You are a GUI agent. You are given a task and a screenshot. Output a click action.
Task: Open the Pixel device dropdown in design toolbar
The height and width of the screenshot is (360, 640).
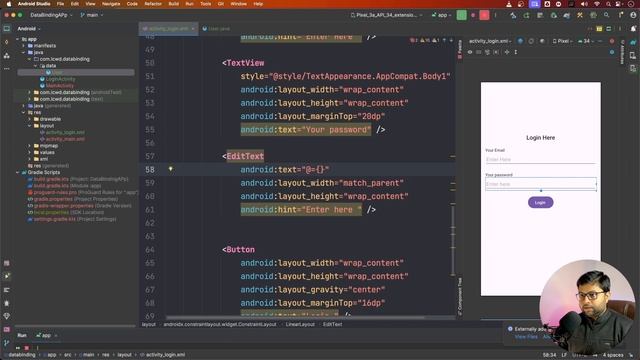tap(562, 41)
